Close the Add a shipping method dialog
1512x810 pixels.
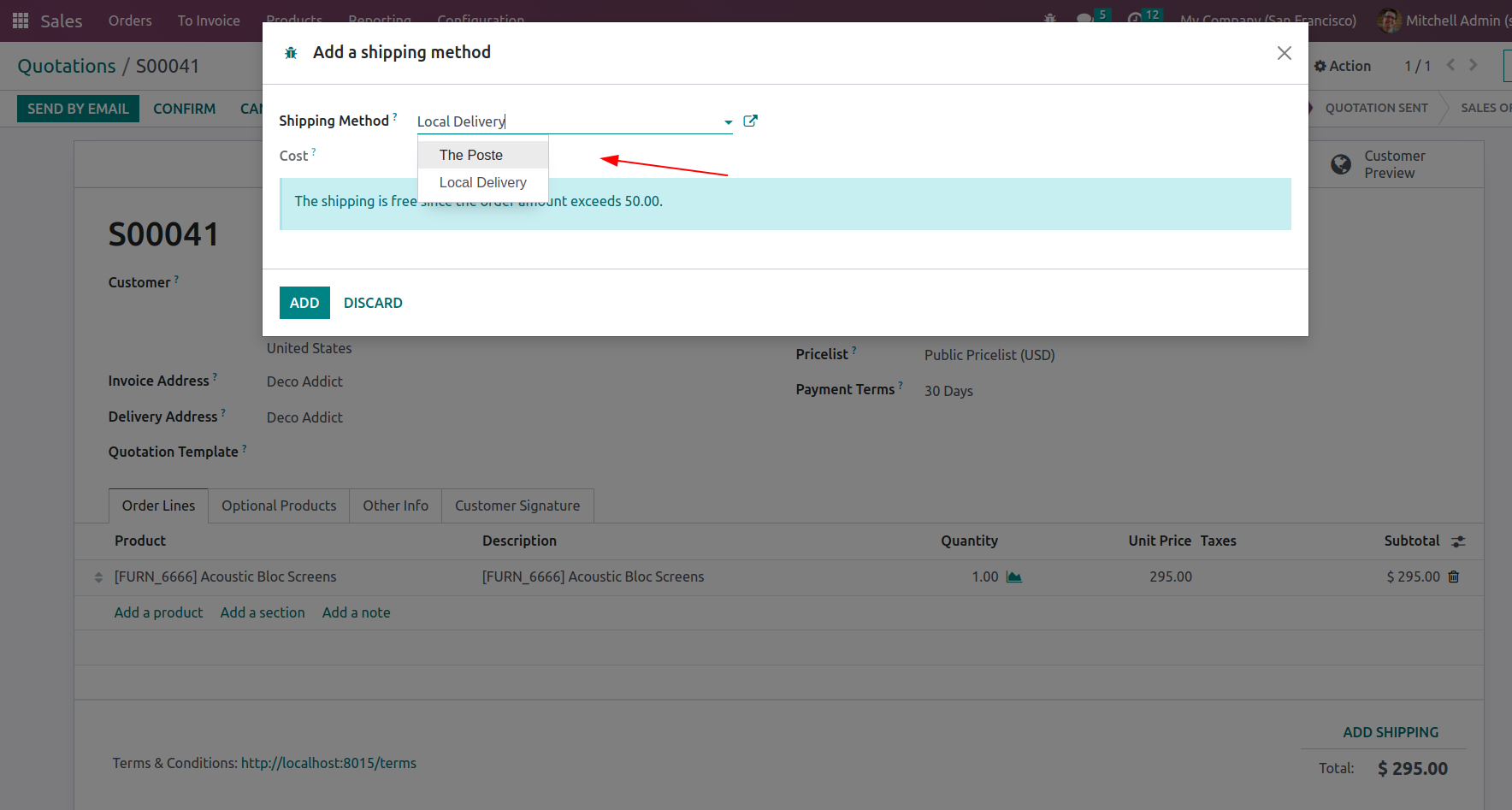click(x=1284, y=53)
